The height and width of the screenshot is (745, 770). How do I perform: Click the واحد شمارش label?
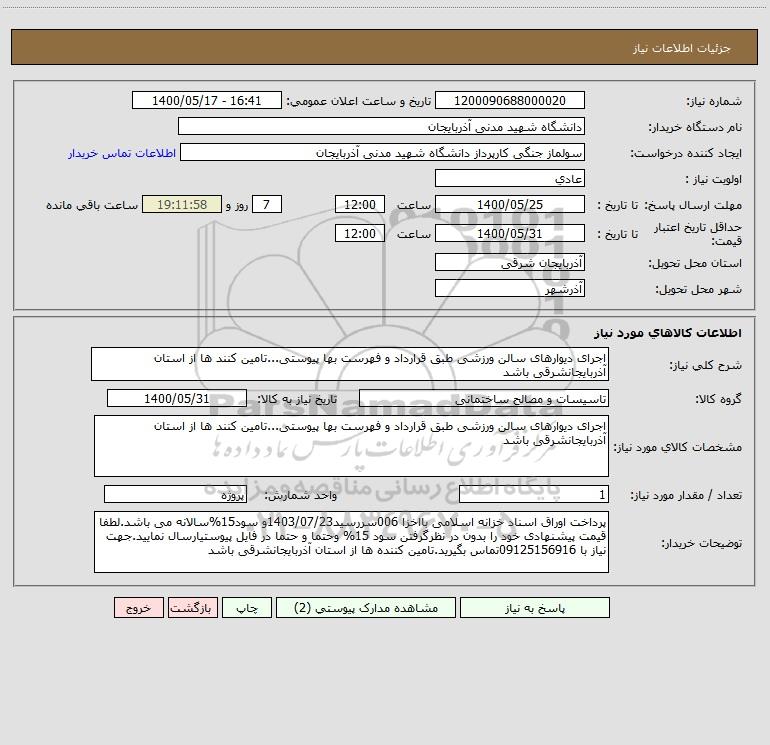click(x=301, y=496)
